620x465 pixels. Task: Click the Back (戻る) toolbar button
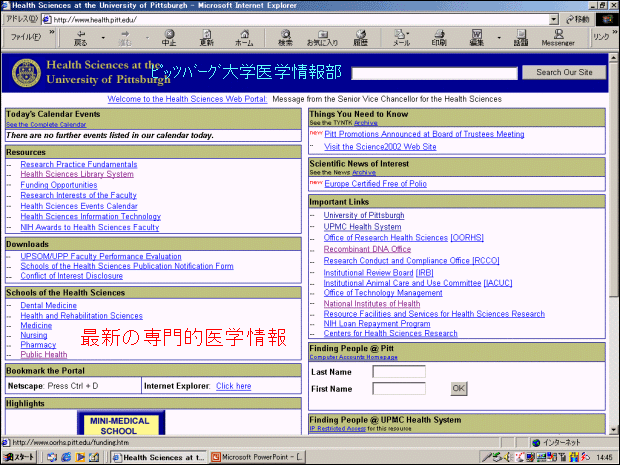pyautogui.click(x=80, y=37)
